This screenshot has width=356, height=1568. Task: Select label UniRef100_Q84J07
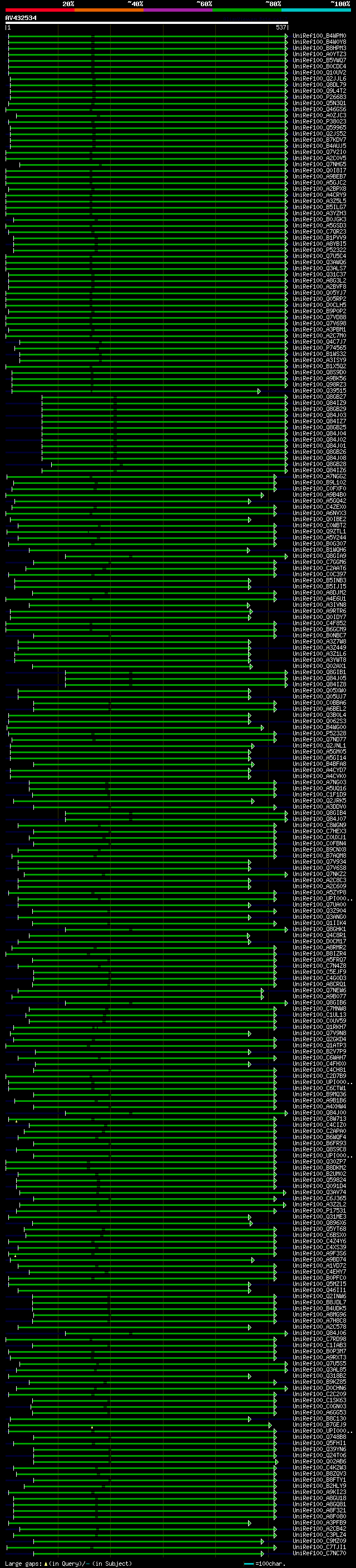tap(319, 819)
